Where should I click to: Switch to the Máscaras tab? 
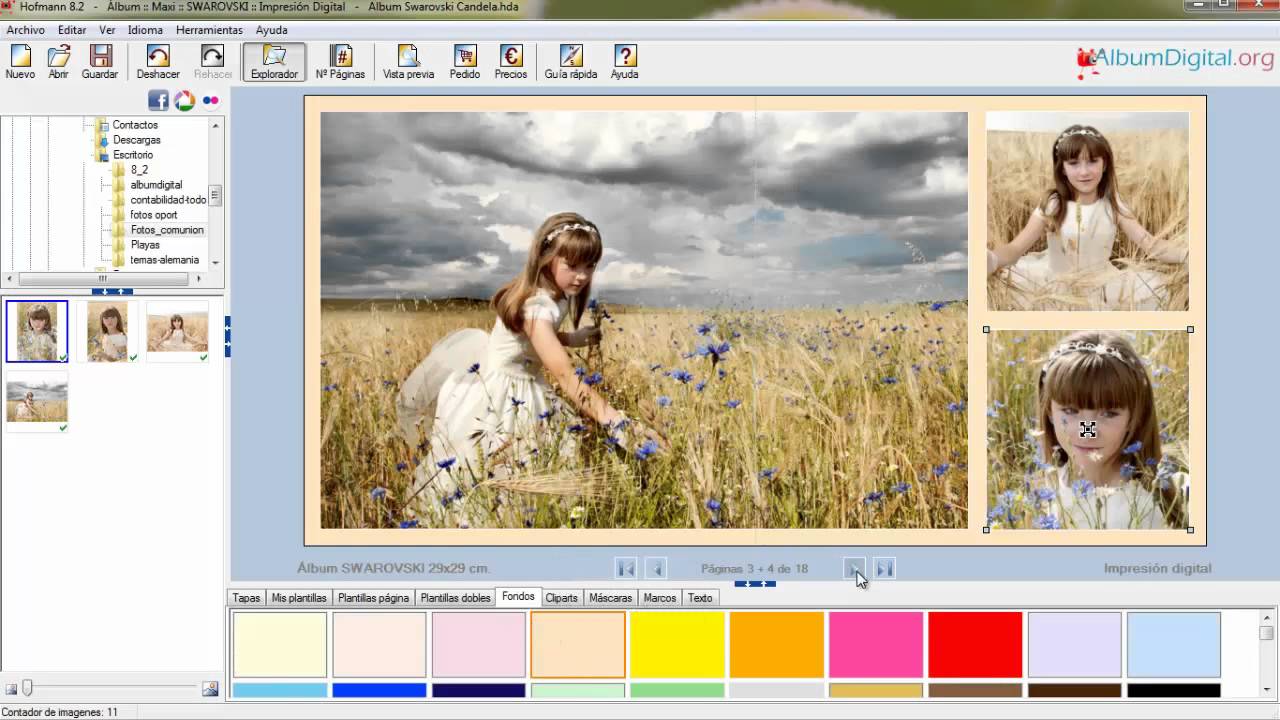pyautogui.click(x=610, y=598)
